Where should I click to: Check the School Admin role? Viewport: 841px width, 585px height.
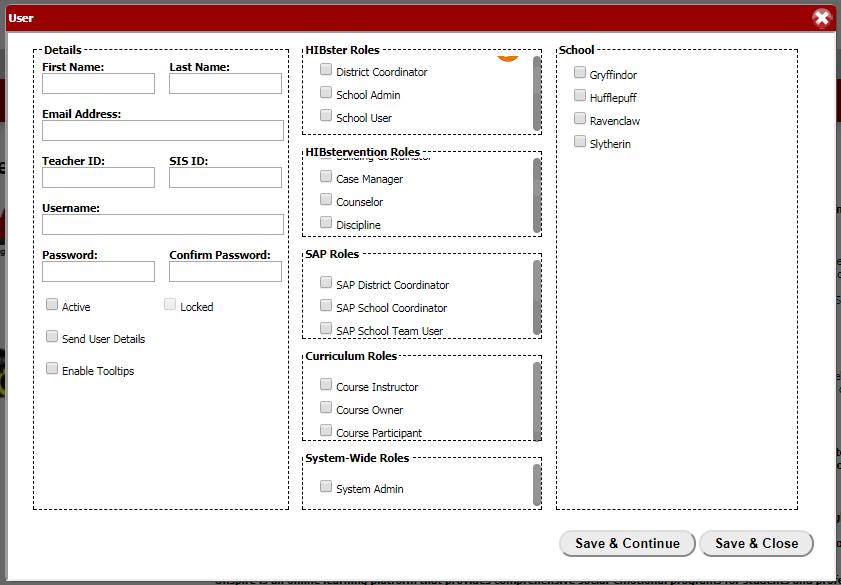(x=326, y=92)
